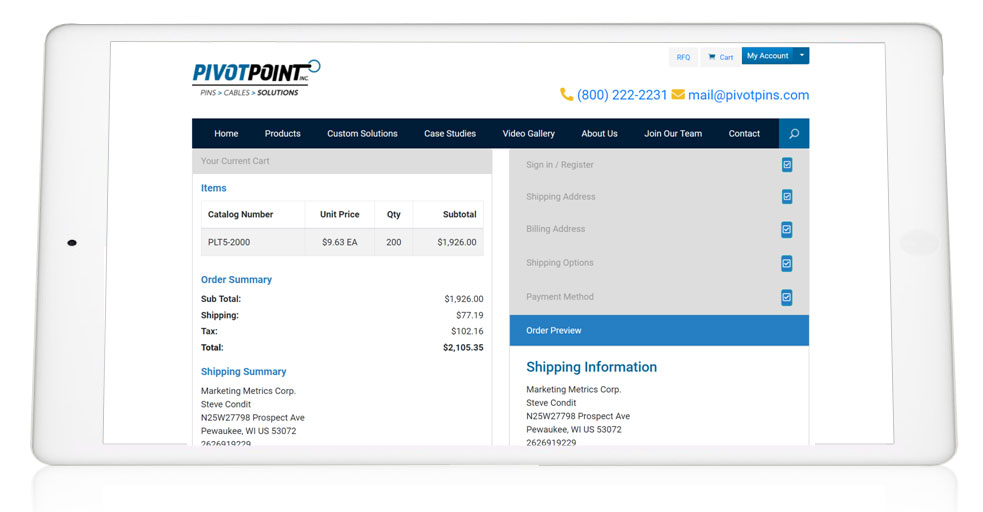Expand the Payment Method step
The width and height of the screenshot is (983, 512).
(659, 297)
